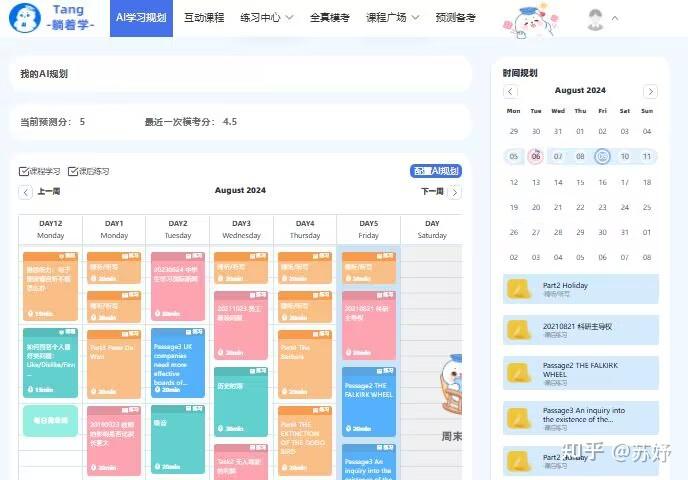
Task: Open DAY5 pink 20210821 card
Action: pos(369,325)
